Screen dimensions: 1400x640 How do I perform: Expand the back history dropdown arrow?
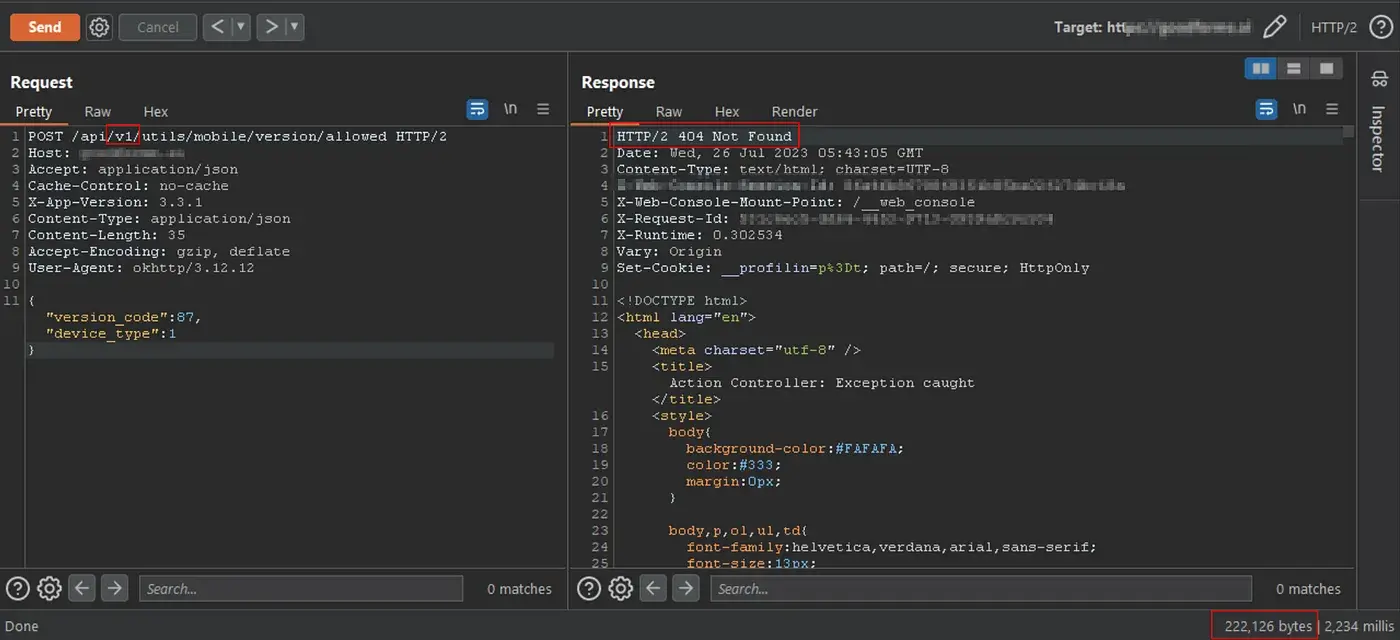pyautogui.click(x=241, y=27)
